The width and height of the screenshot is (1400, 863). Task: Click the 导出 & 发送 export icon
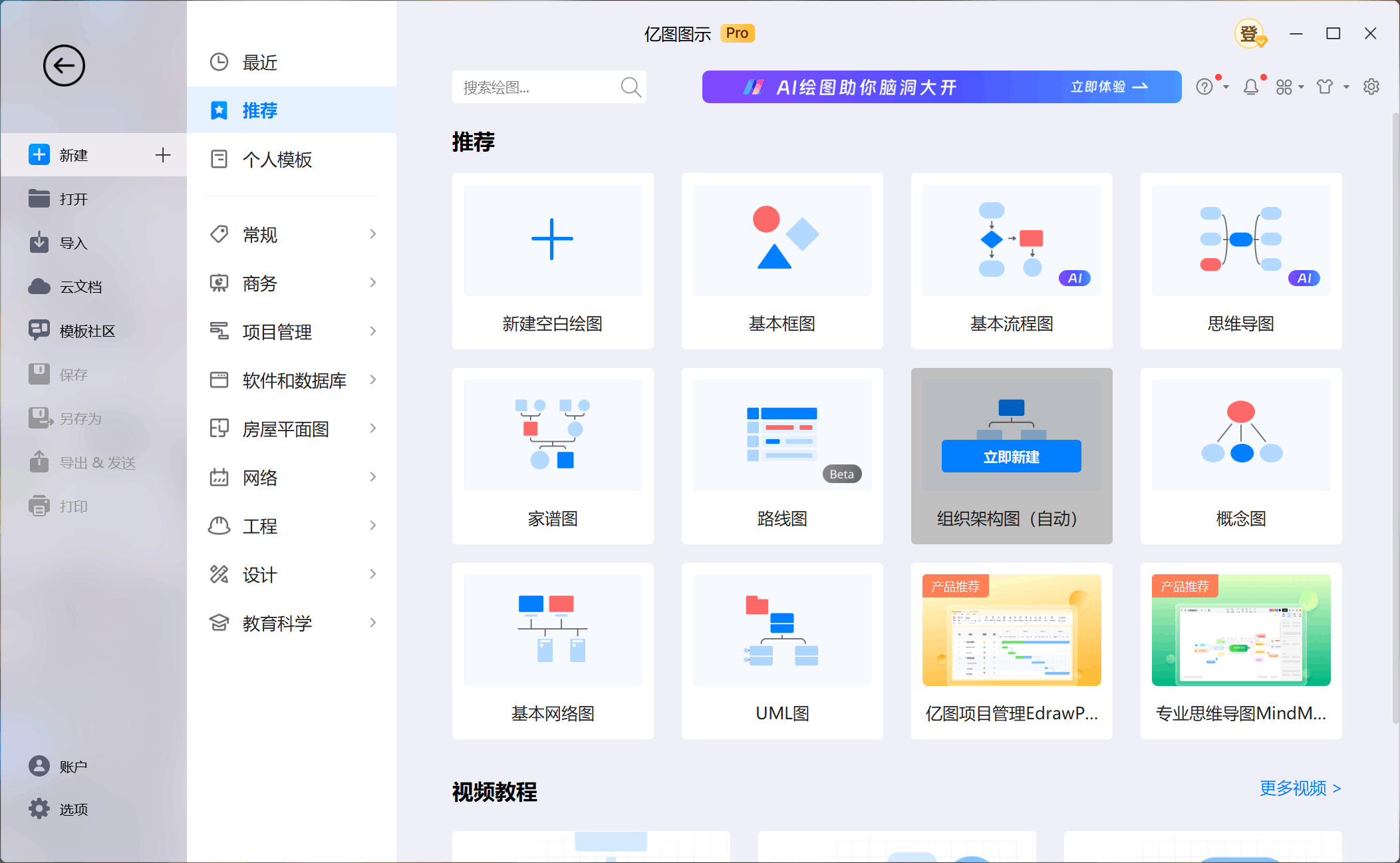39,462
